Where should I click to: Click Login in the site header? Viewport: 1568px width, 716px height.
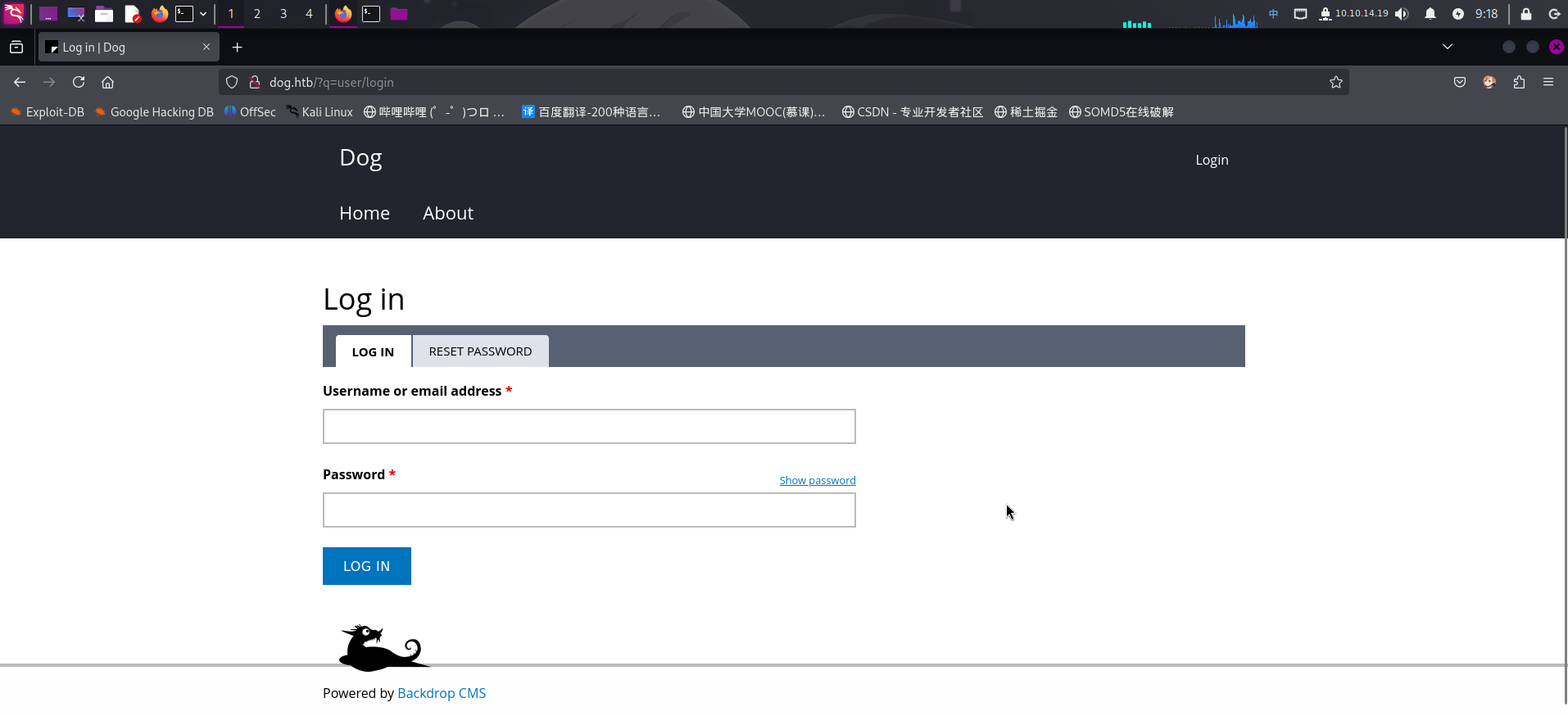tap(1212, 160)
